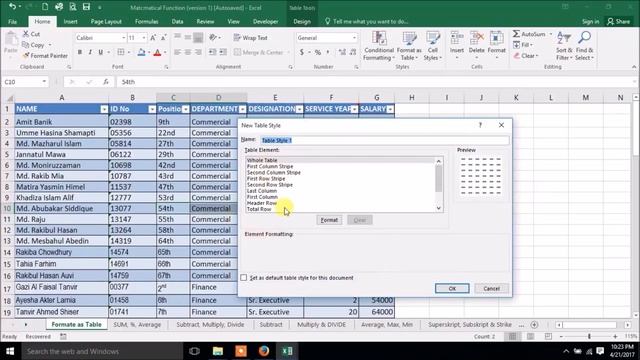
Task: Click the dialog help question mark
Action: tap(480, 125)
